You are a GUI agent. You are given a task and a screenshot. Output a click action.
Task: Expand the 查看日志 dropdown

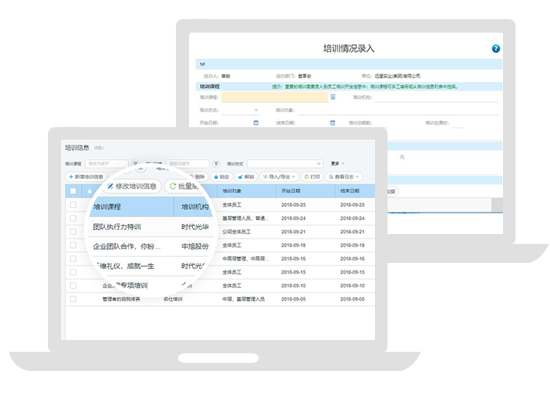pyautogui.click(x=344, y=177)
